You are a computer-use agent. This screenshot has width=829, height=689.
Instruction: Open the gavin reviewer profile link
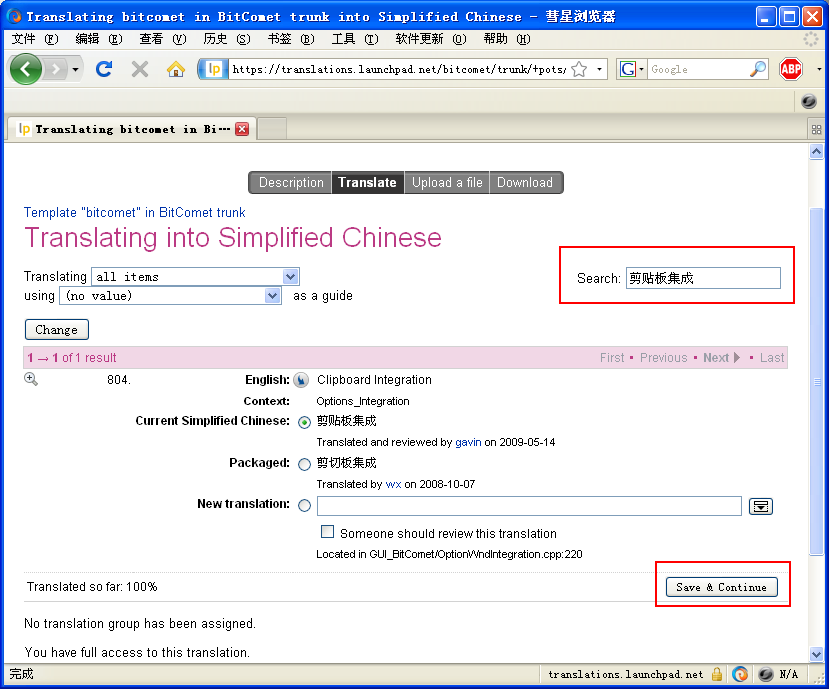pyautogui.click(x=468, y=442)
